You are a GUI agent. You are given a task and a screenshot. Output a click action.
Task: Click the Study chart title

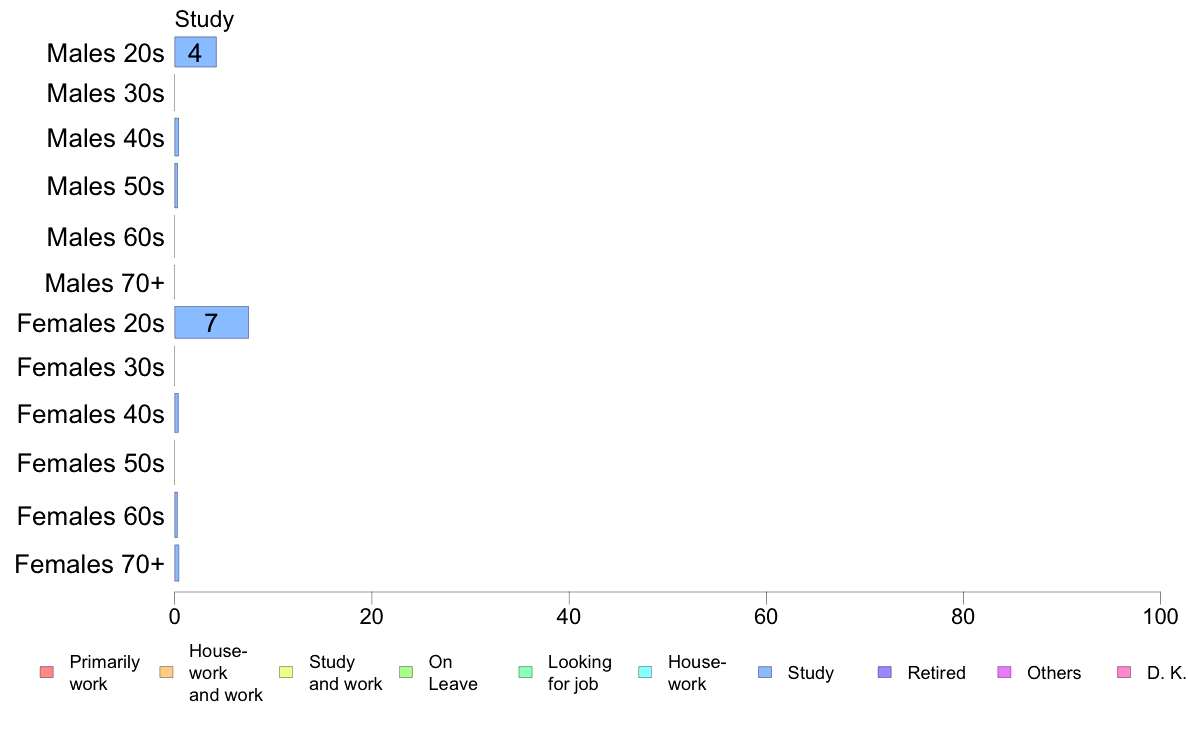(x=205, y=20)
